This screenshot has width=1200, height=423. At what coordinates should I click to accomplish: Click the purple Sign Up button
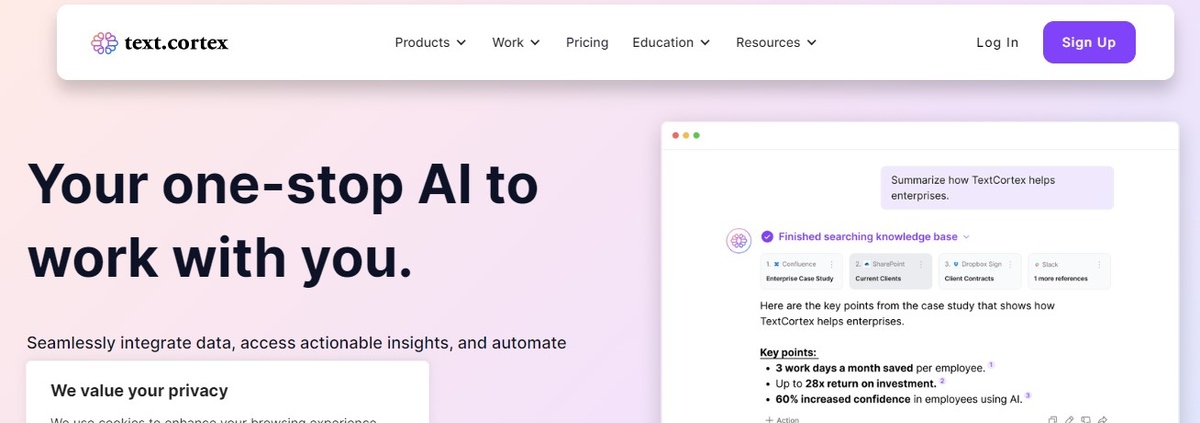(1089, 42)
